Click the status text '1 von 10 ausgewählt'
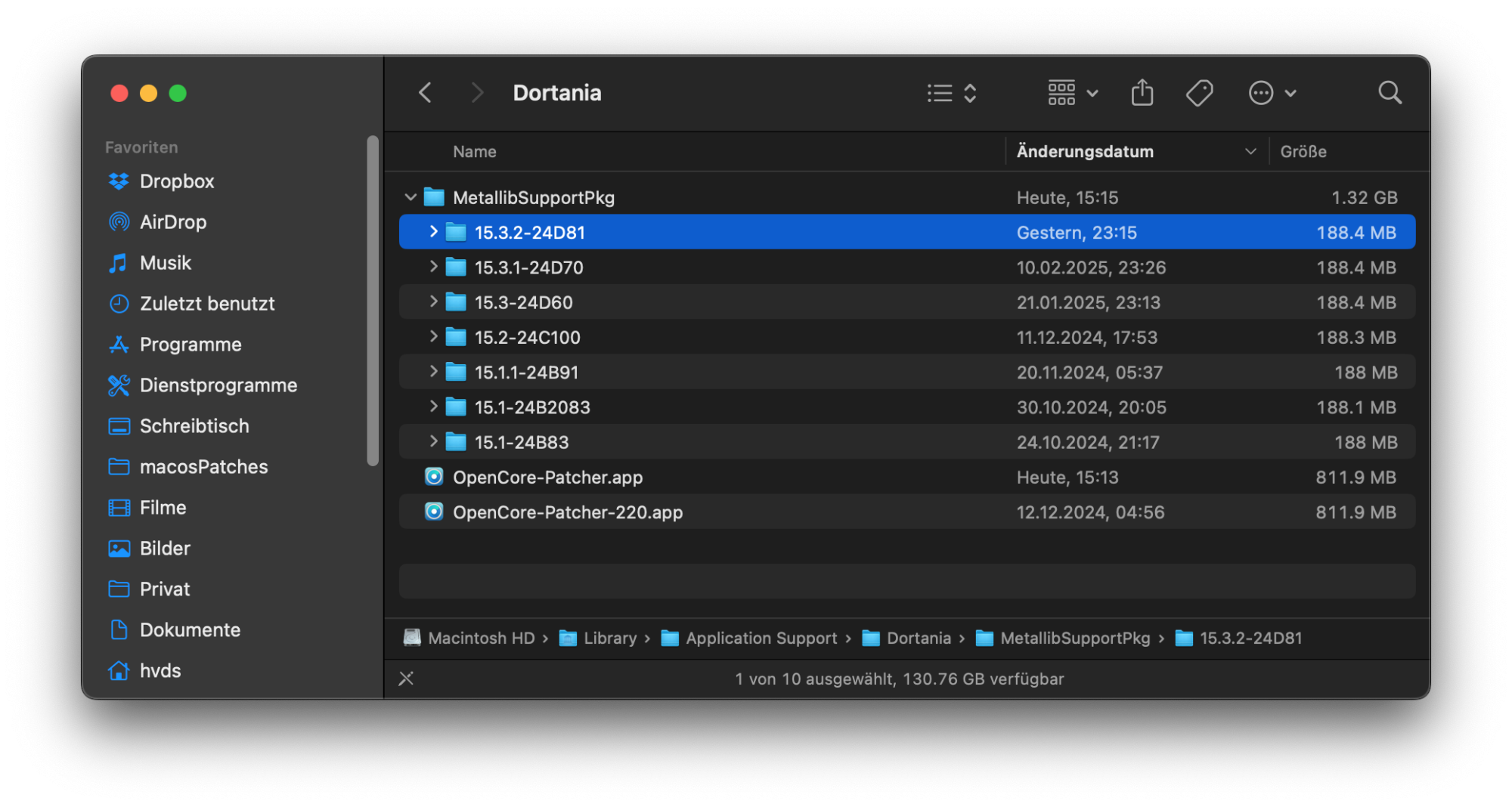 coord(814,679)
